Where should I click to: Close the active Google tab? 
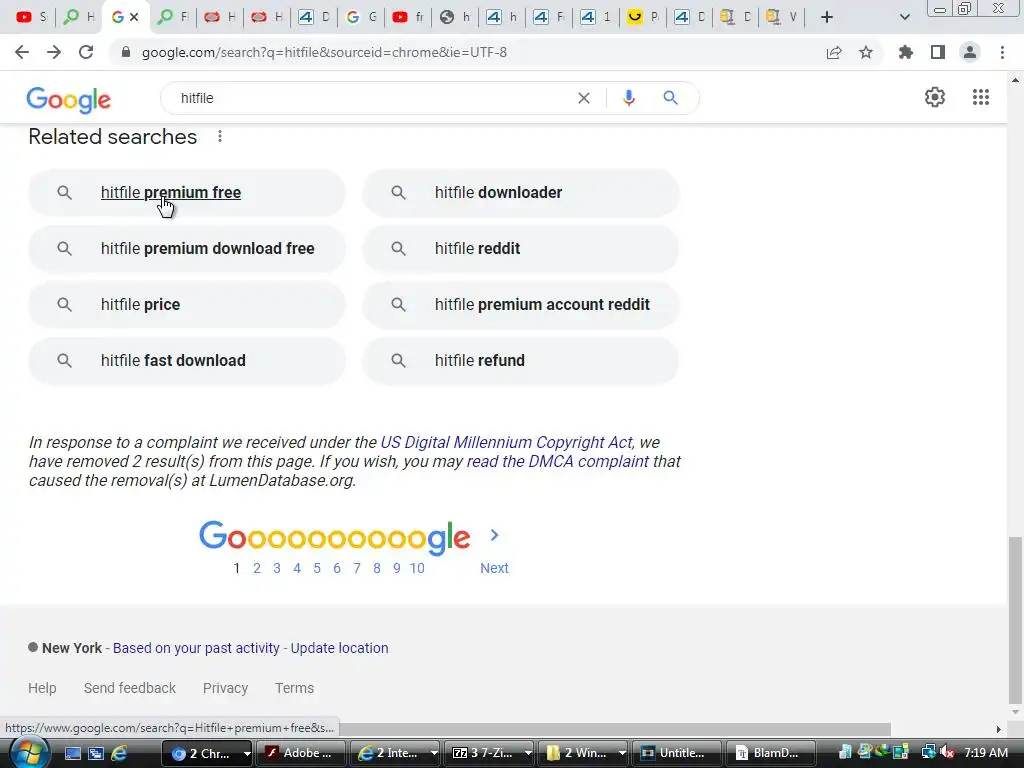coord(135,17)
